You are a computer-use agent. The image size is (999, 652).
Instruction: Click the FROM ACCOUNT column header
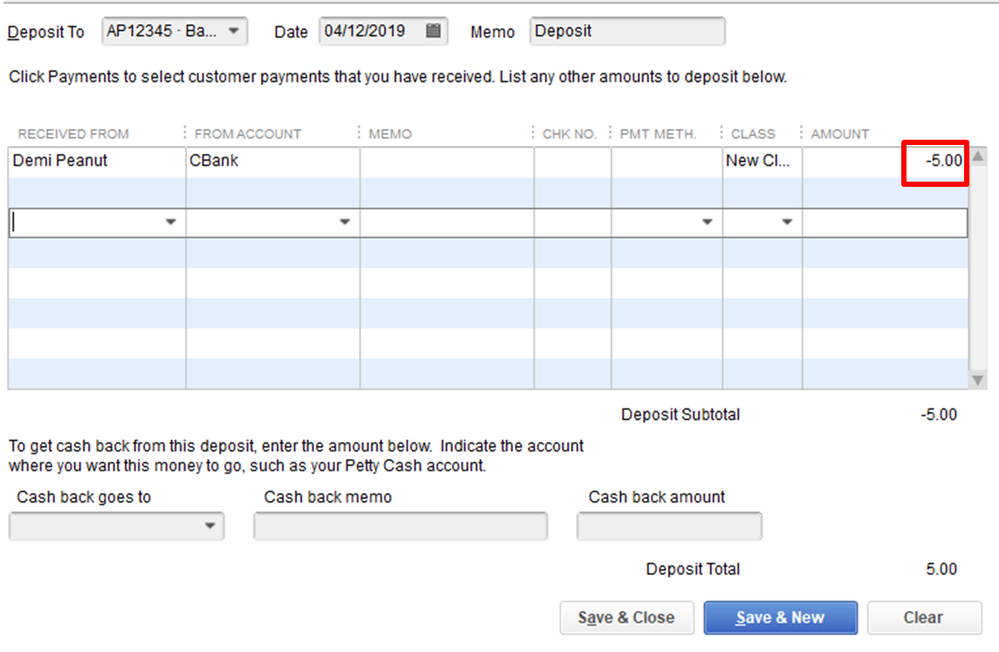[x=248, y=134]
